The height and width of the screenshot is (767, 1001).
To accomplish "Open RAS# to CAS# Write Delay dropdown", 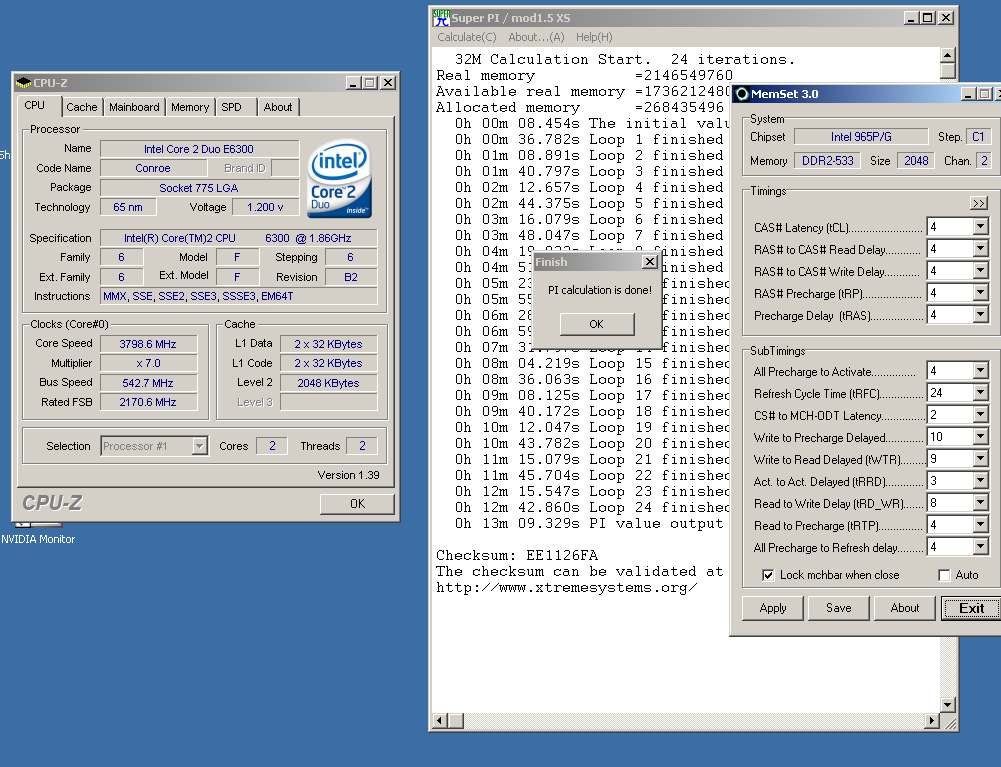I will click(981, 271).
